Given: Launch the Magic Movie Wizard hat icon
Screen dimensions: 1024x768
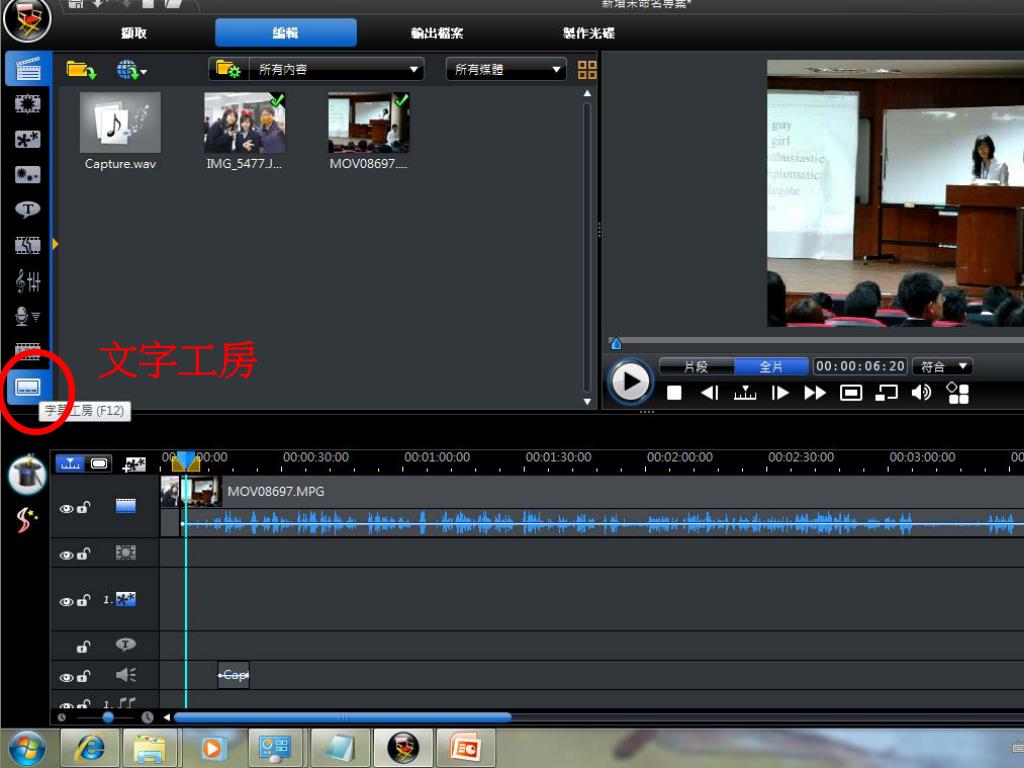Looking at the screenshot, I should tap(27, 474).
